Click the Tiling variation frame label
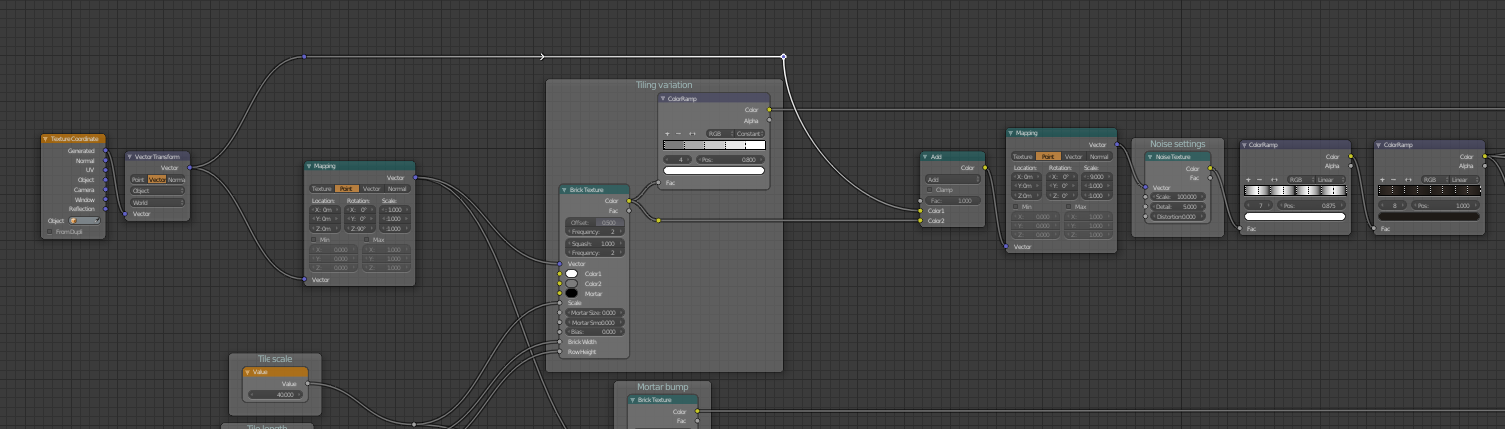The height and width of the screenshot is (429, 1505). pos(664,85)
